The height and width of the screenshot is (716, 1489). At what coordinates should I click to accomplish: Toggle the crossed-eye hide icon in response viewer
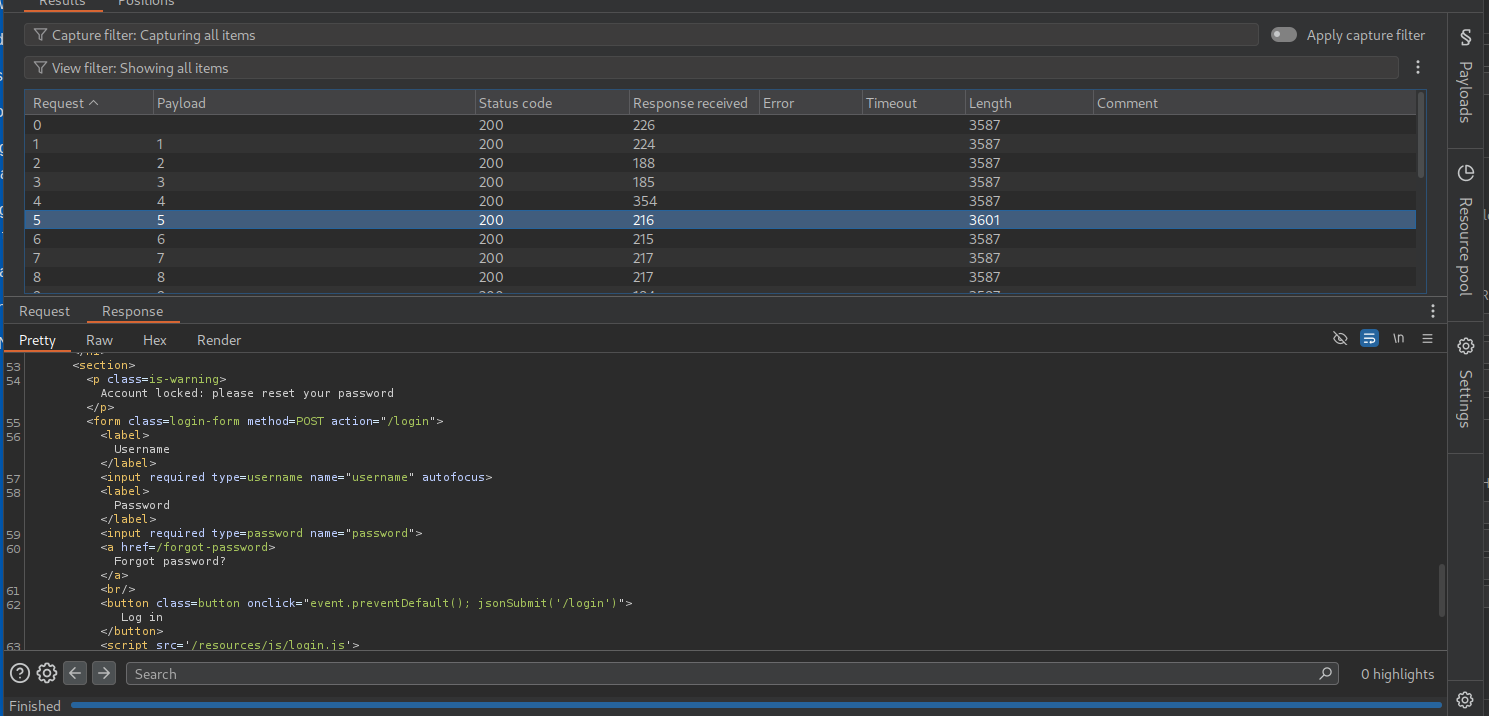[x=1340, y=339]
